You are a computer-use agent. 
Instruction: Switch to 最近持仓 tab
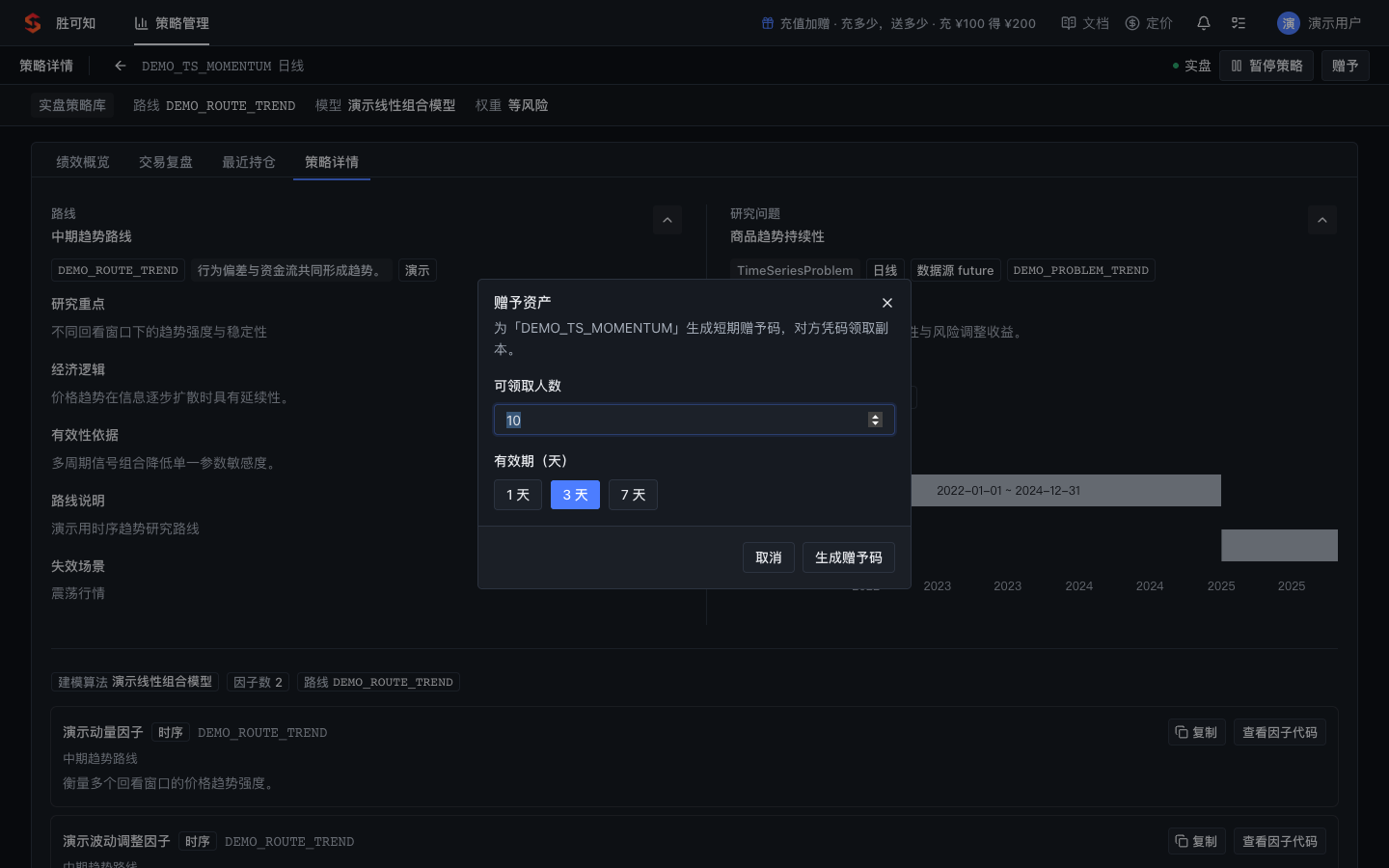tap(249, 162)
